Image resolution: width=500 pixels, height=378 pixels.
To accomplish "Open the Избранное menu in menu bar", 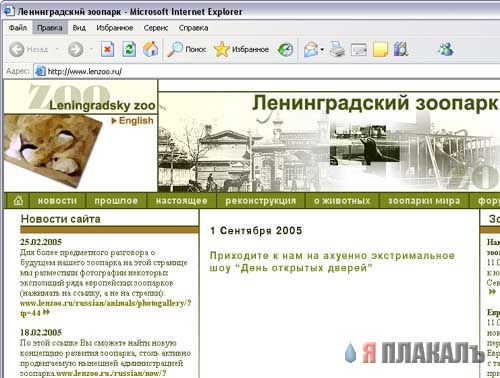I will pos(115,28).
